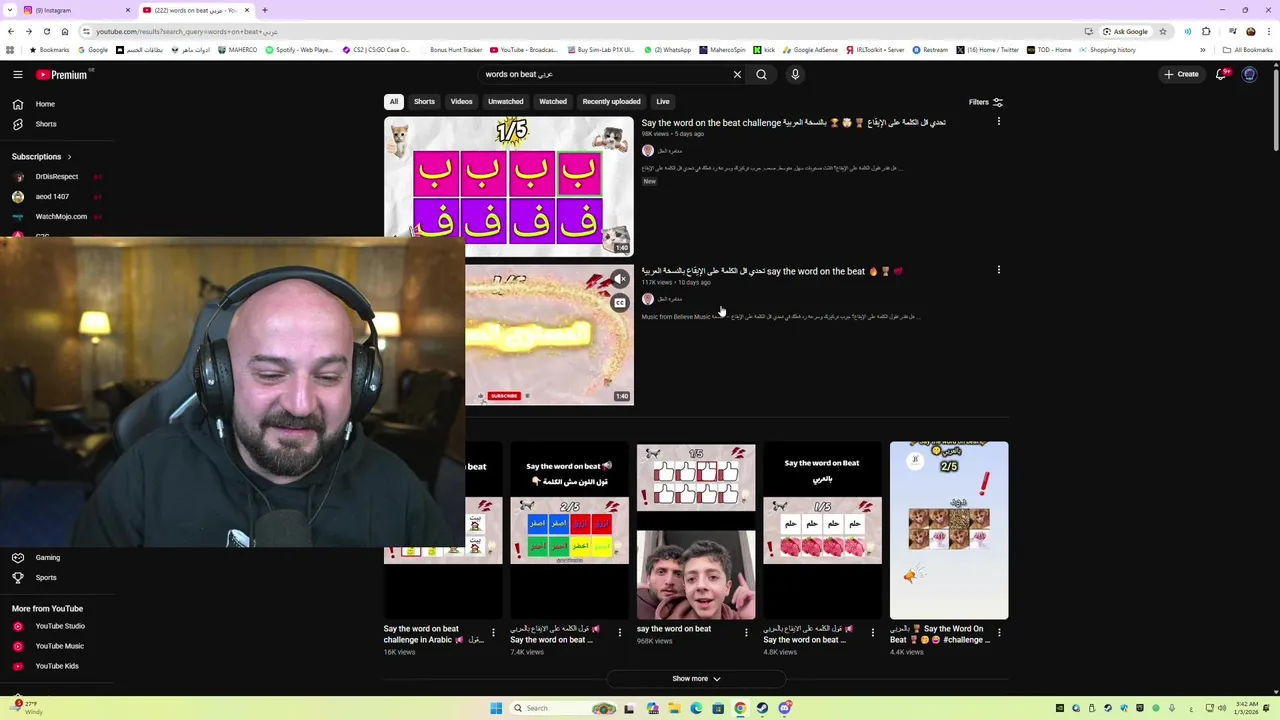Open channel avatar of first video result
Viewport: 1280px width, 720px height.
pos(648,151)
